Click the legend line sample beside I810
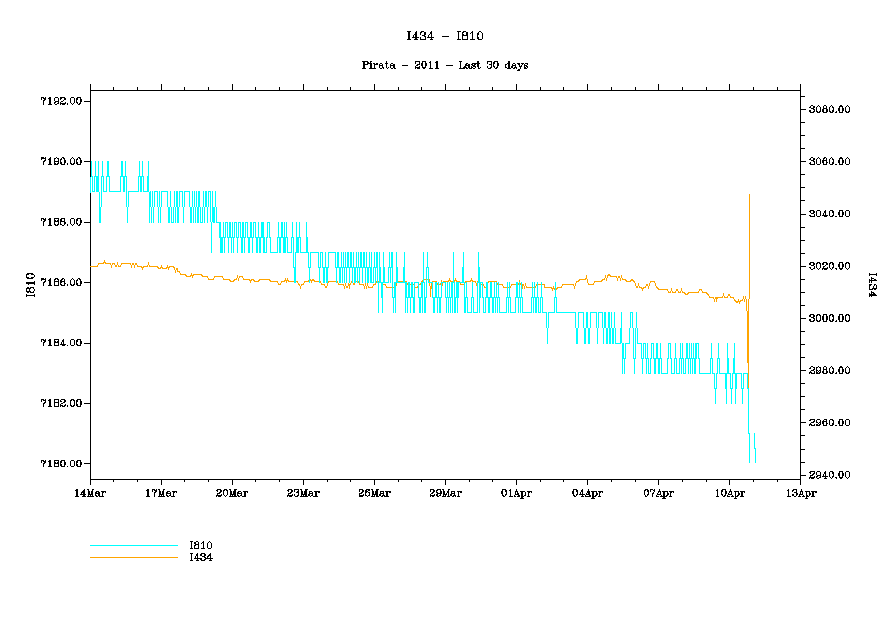The height and width of the screenshot is (630, 891). pos(133,545)
